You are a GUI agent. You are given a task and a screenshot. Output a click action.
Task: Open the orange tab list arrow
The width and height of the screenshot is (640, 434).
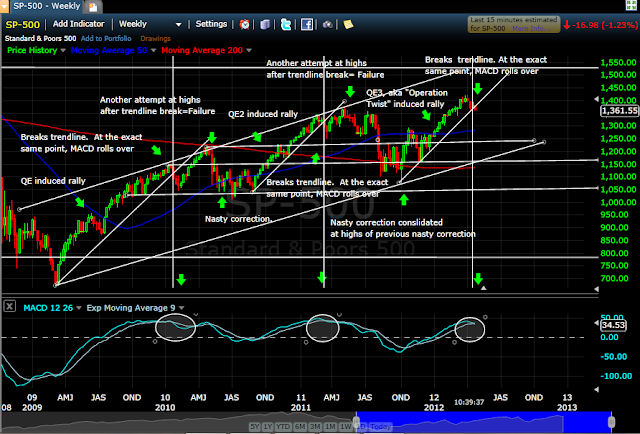coord(4,6)
